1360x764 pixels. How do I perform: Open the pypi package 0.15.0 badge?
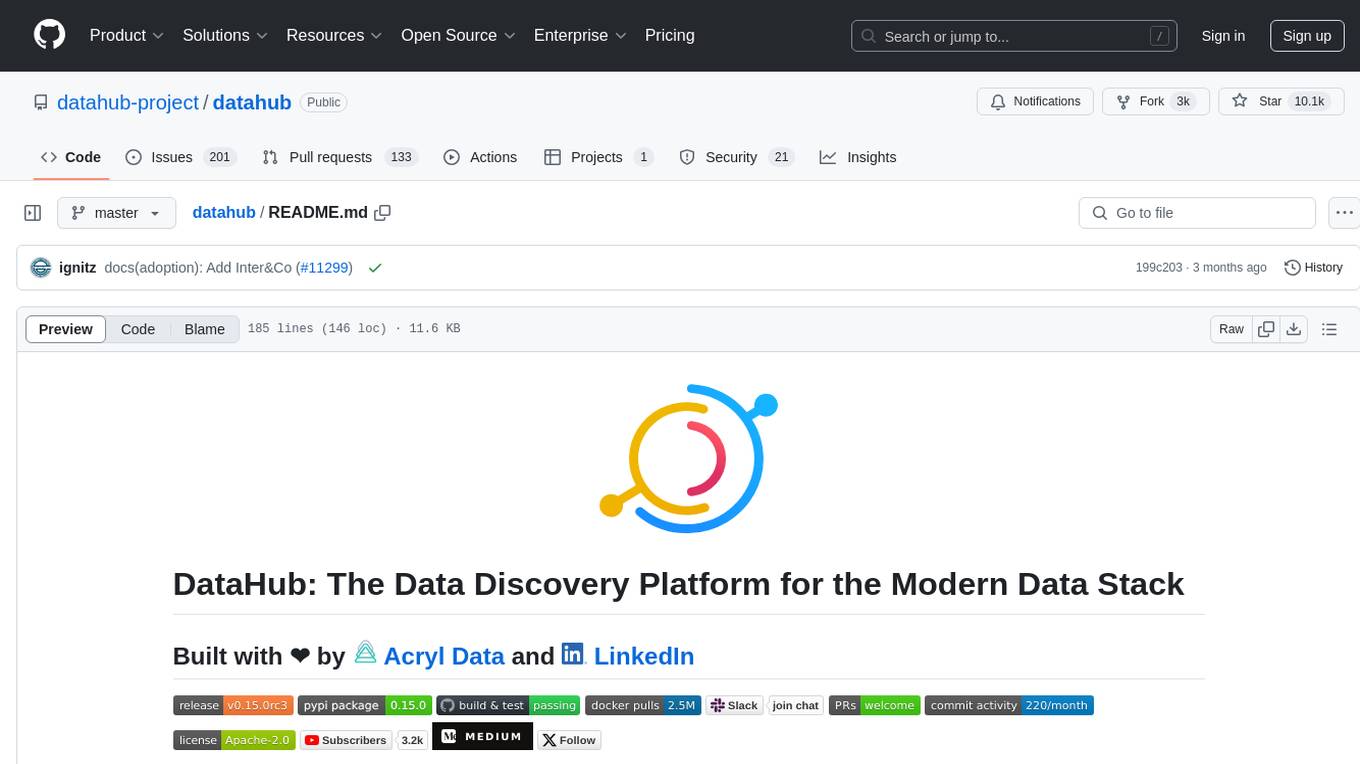click(364, 705)
